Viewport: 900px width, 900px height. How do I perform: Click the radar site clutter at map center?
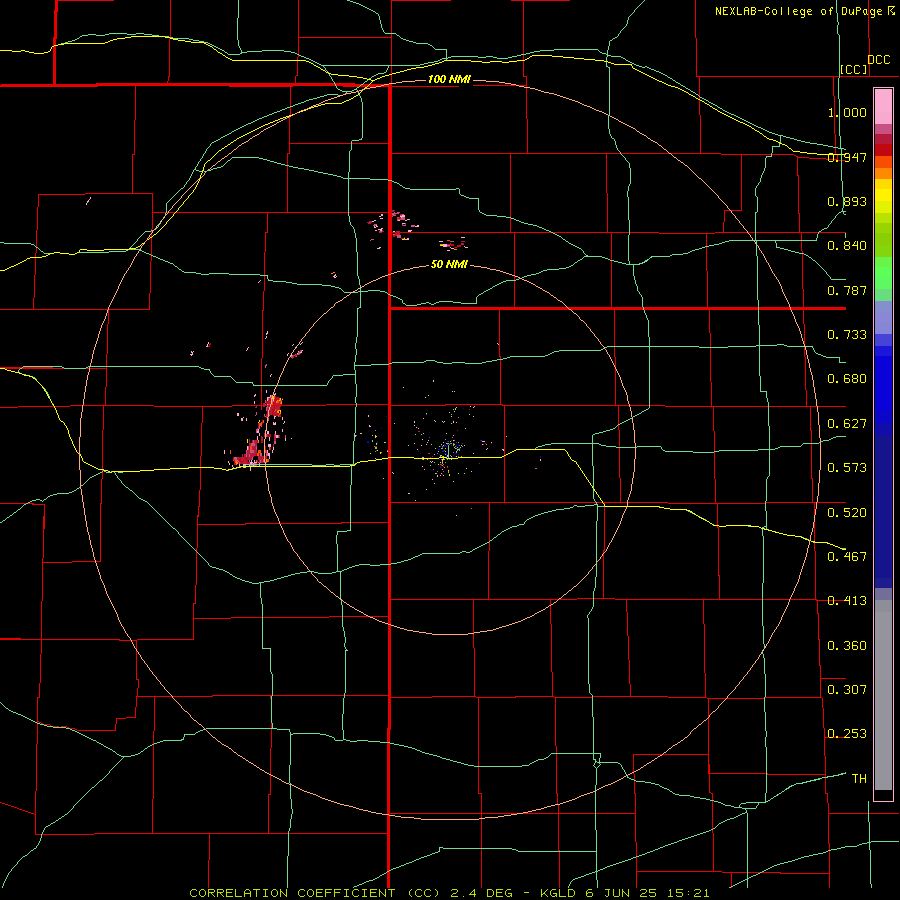click(x=448, y=449)
